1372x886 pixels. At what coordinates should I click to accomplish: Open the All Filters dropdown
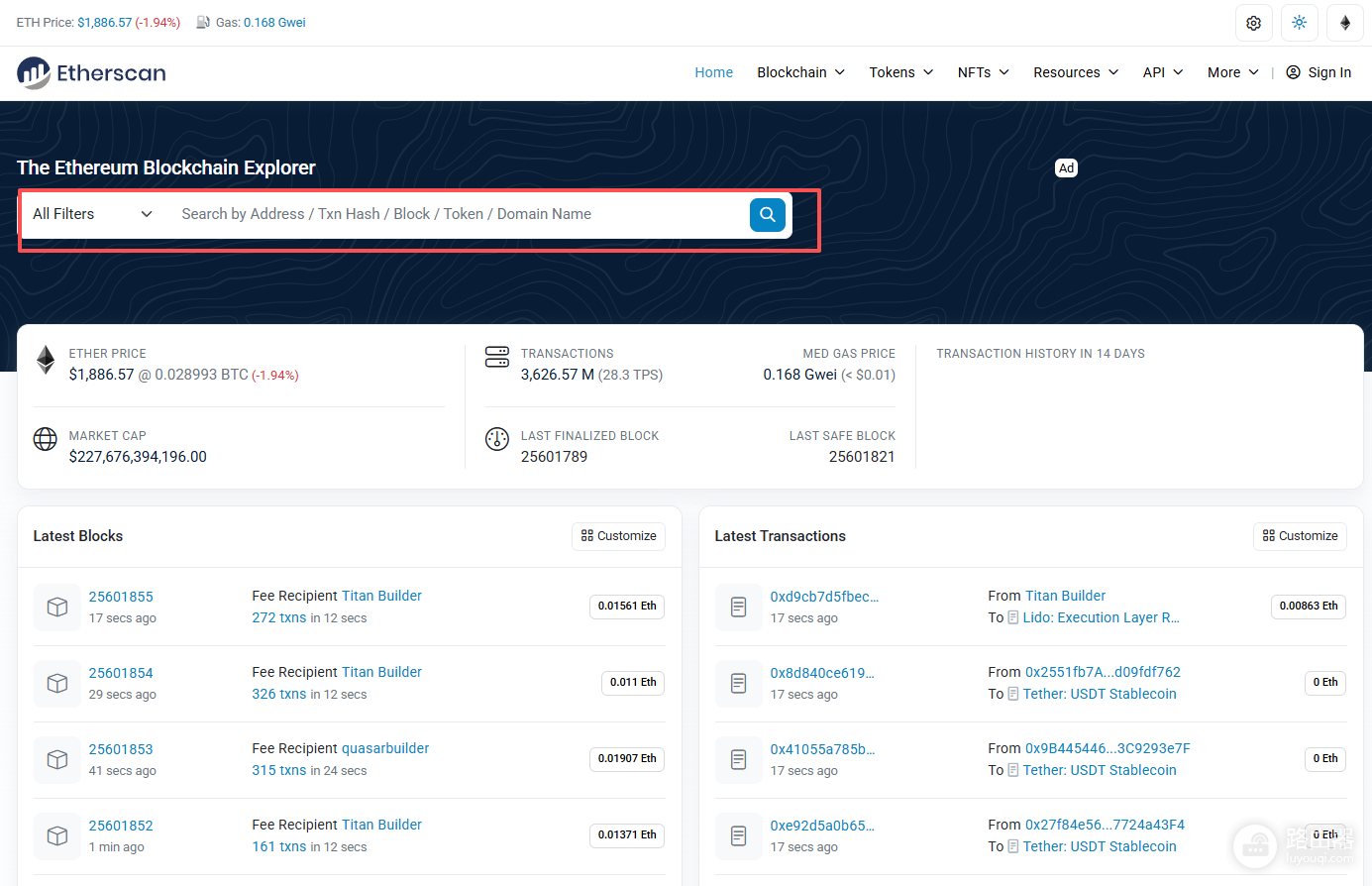(93, 214)
